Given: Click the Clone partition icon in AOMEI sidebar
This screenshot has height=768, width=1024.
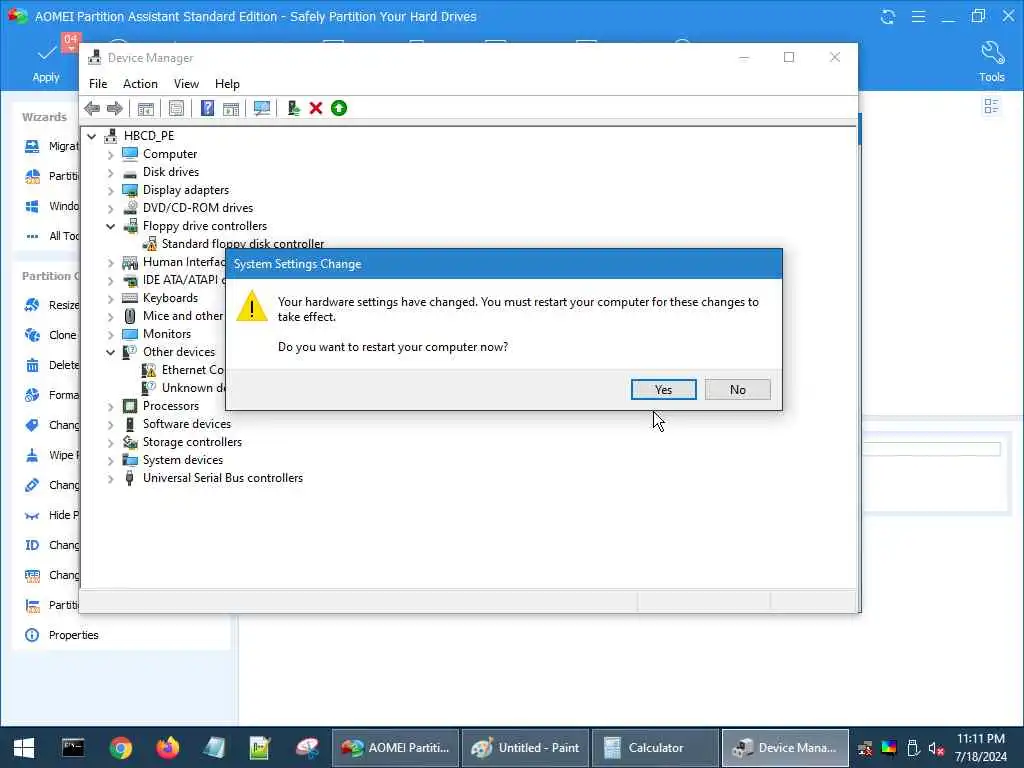Looking at the screenshot, I should pos(32,335).
